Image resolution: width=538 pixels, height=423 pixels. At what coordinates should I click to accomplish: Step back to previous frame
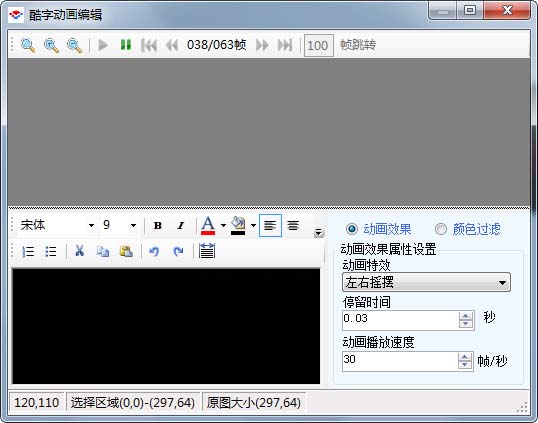point(172,45)
